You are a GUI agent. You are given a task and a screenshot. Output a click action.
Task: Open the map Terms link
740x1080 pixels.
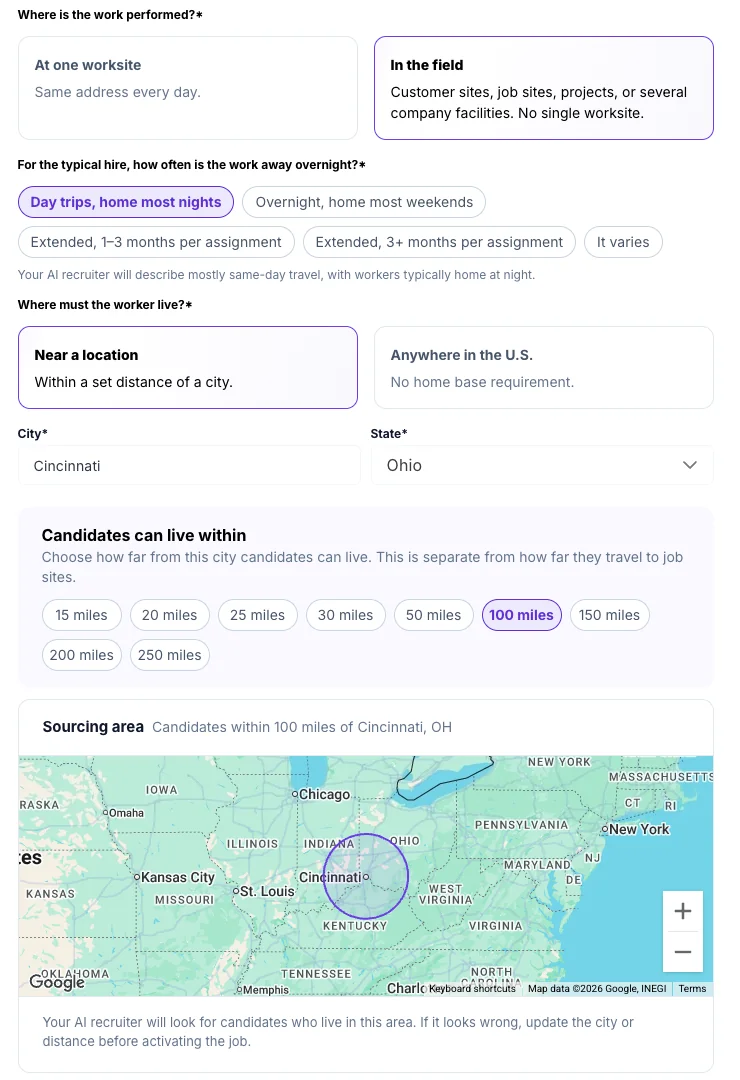pyautogui.click(x=692, y=988)
